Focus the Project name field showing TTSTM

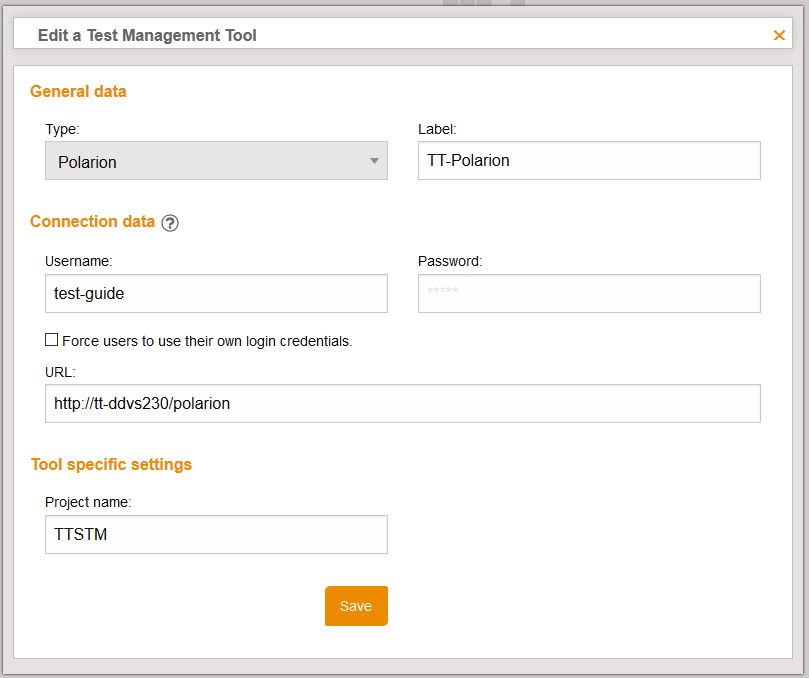(216, 535)
